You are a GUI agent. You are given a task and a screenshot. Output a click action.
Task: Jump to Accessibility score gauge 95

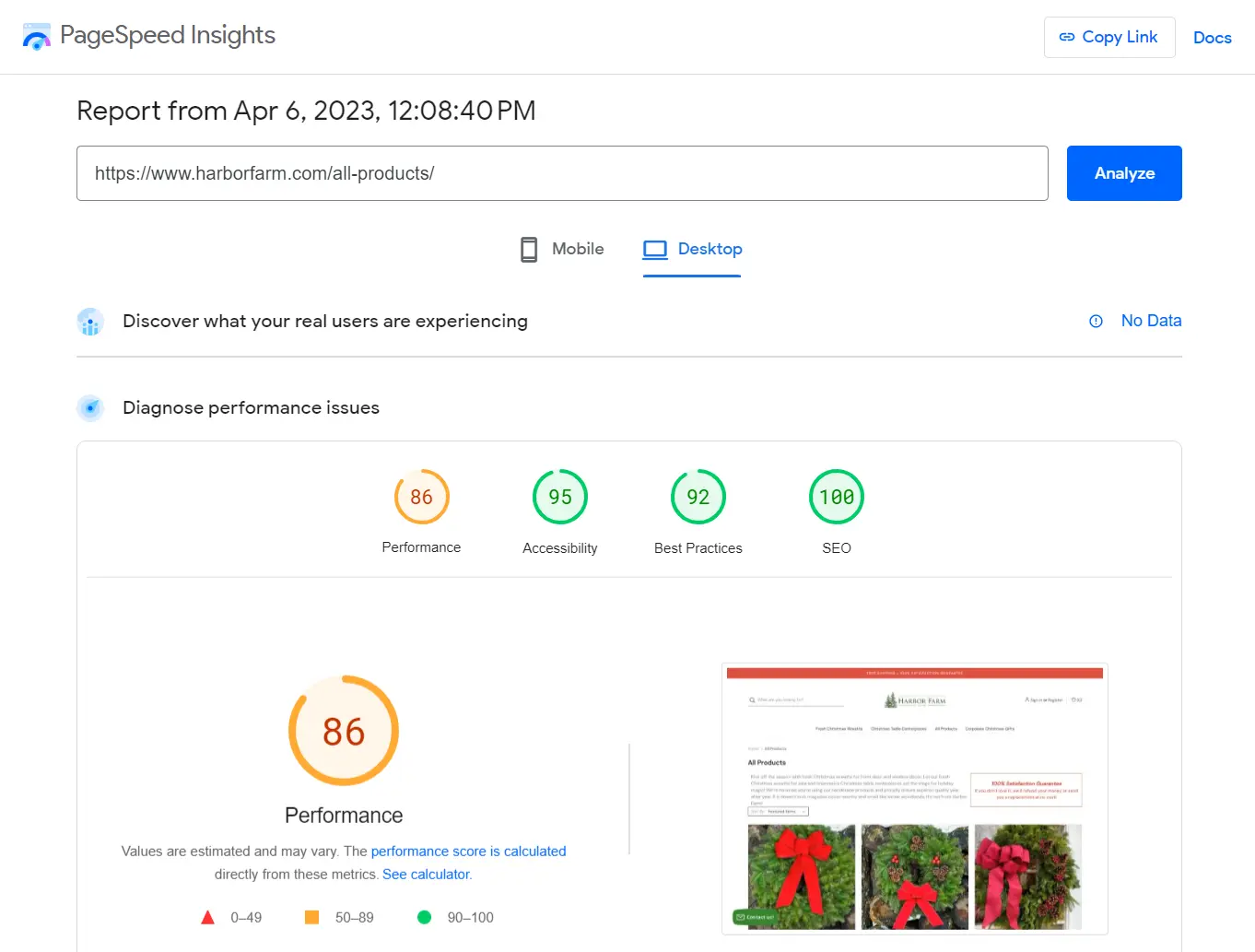pyautogui.click(x=560, y=497)
